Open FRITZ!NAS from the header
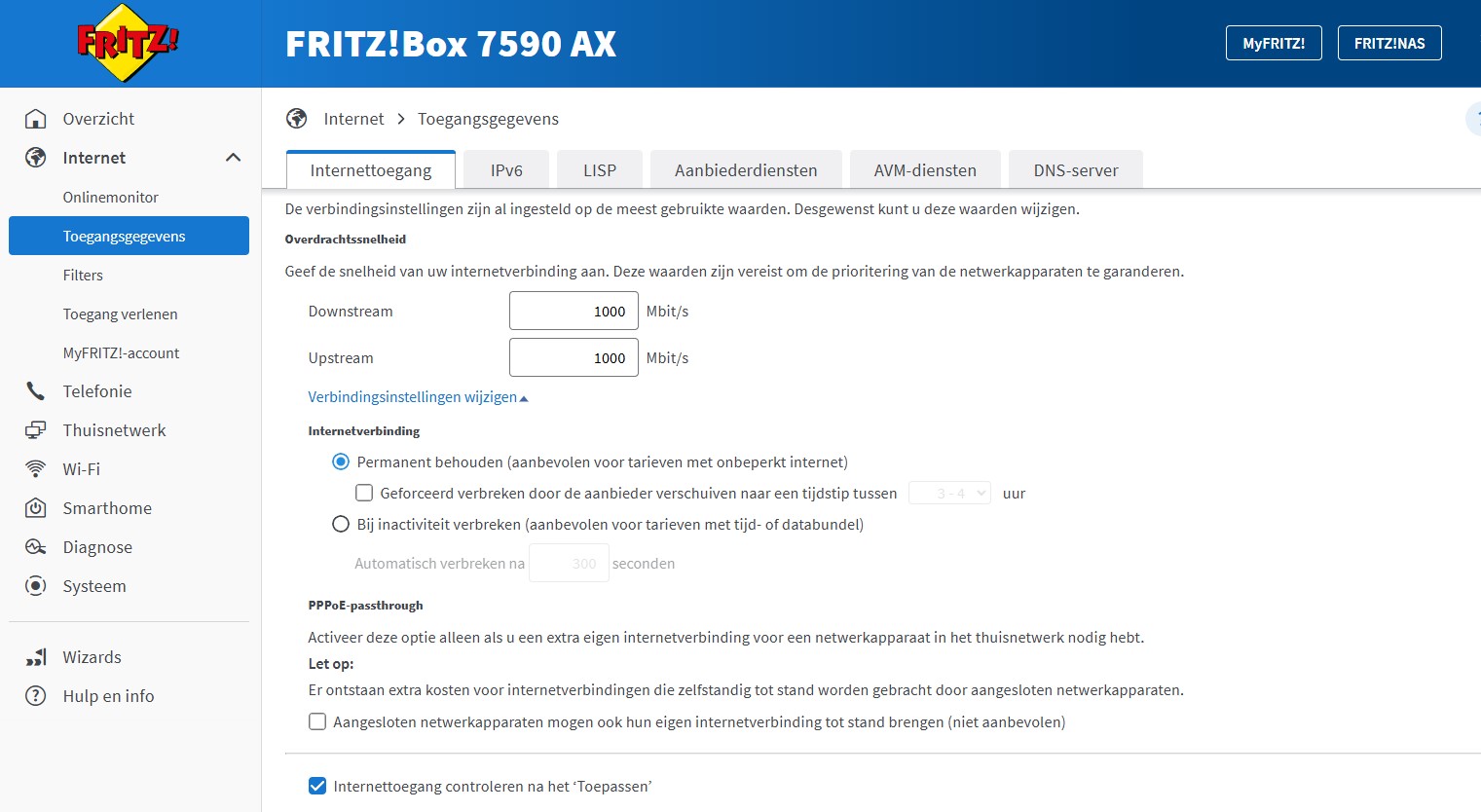 tap(1389, 44)
